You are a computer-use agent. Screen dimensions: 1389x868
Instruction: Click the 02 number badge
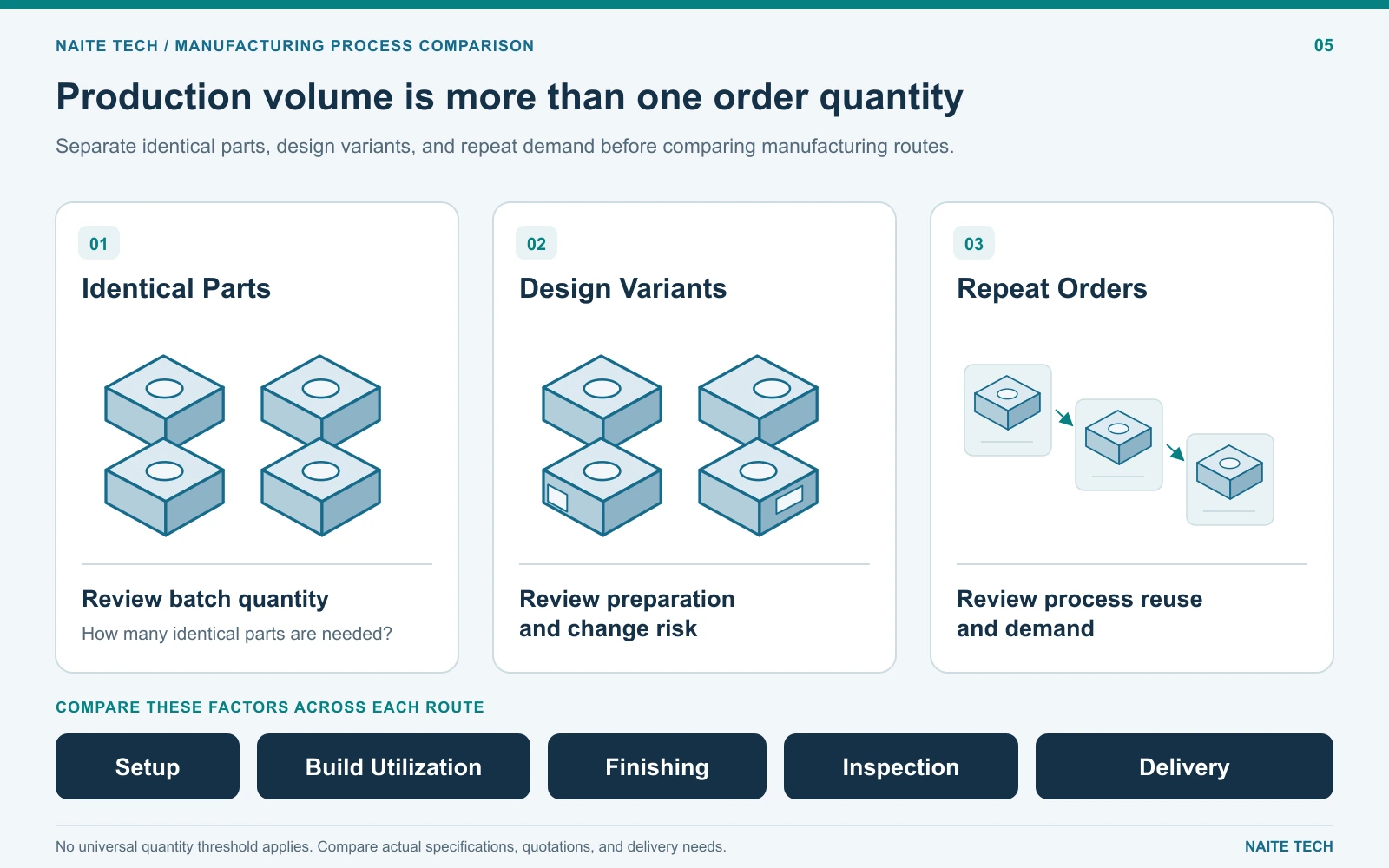coord(537,244)
